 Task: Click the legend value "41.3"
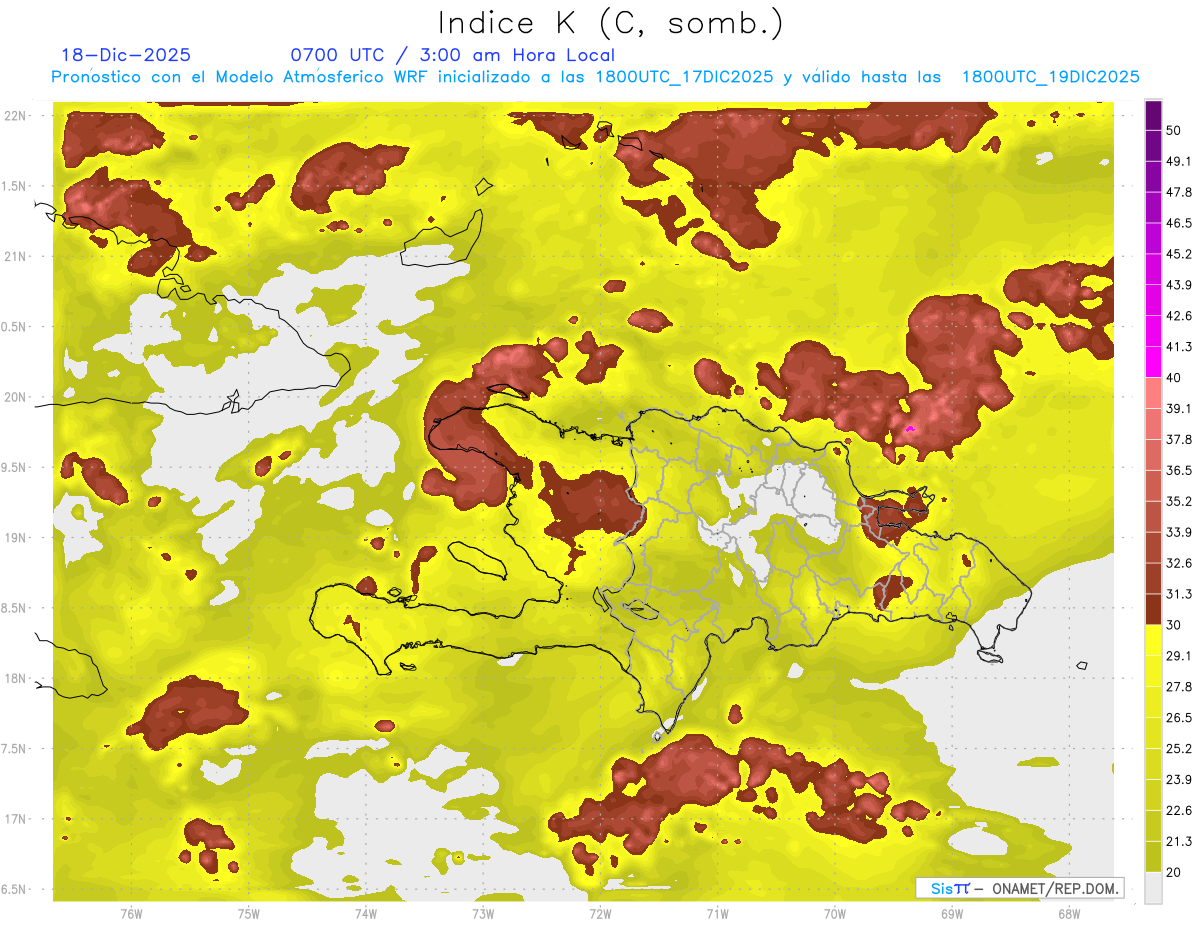(1179, 347)
